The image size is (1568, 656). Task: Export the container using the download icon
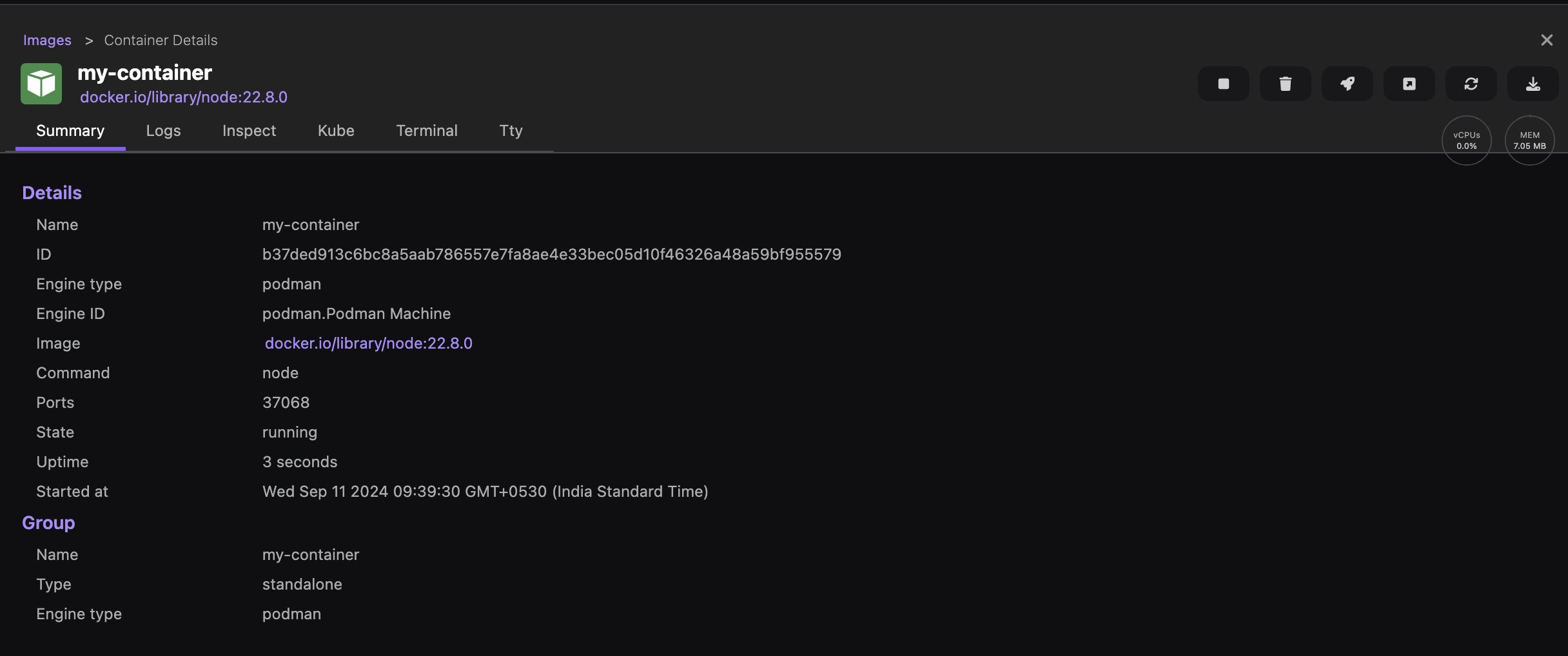coord(1533,83)
